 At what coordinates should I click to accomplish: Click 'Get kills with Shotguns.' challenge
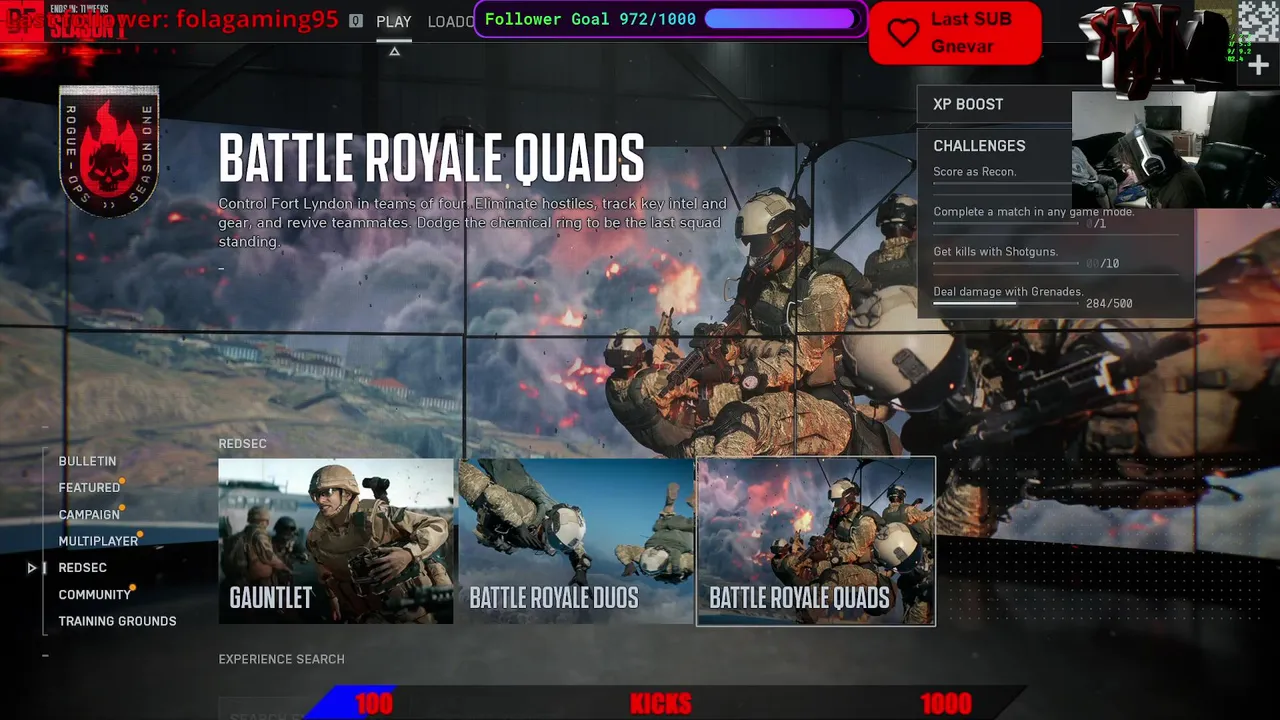tap(995, 252)
